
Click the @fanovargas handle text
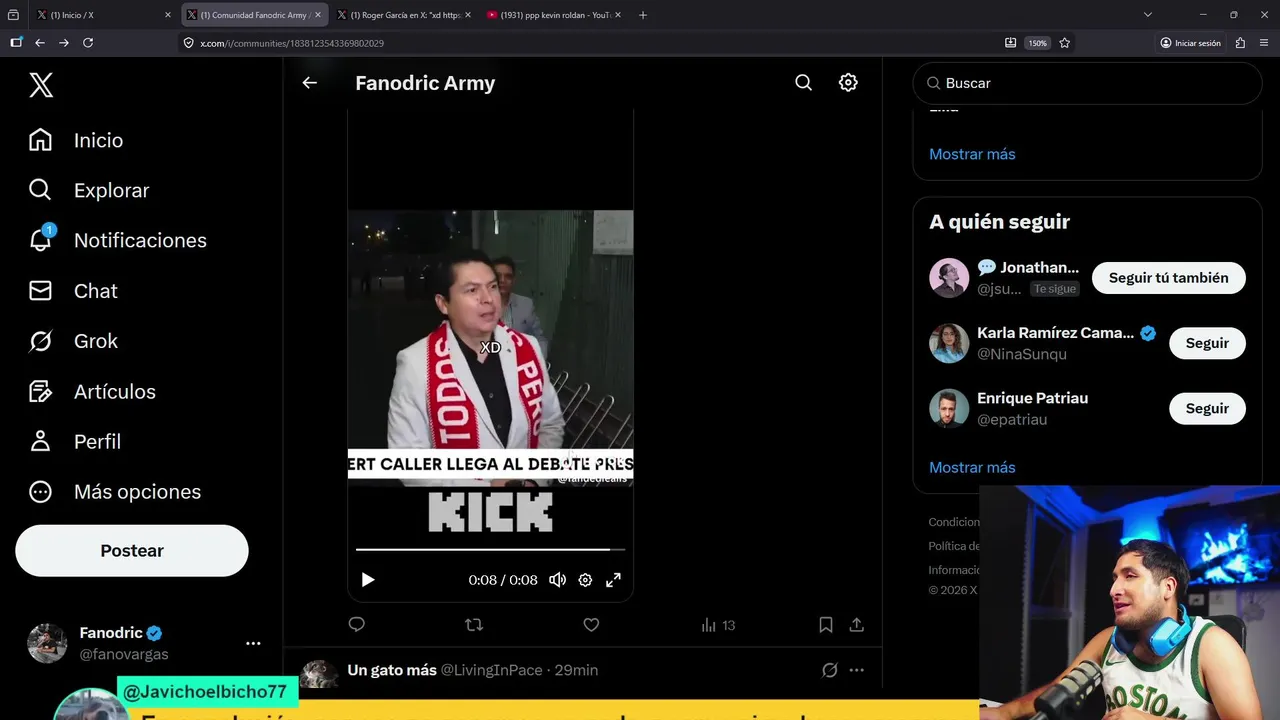(124, 654)
